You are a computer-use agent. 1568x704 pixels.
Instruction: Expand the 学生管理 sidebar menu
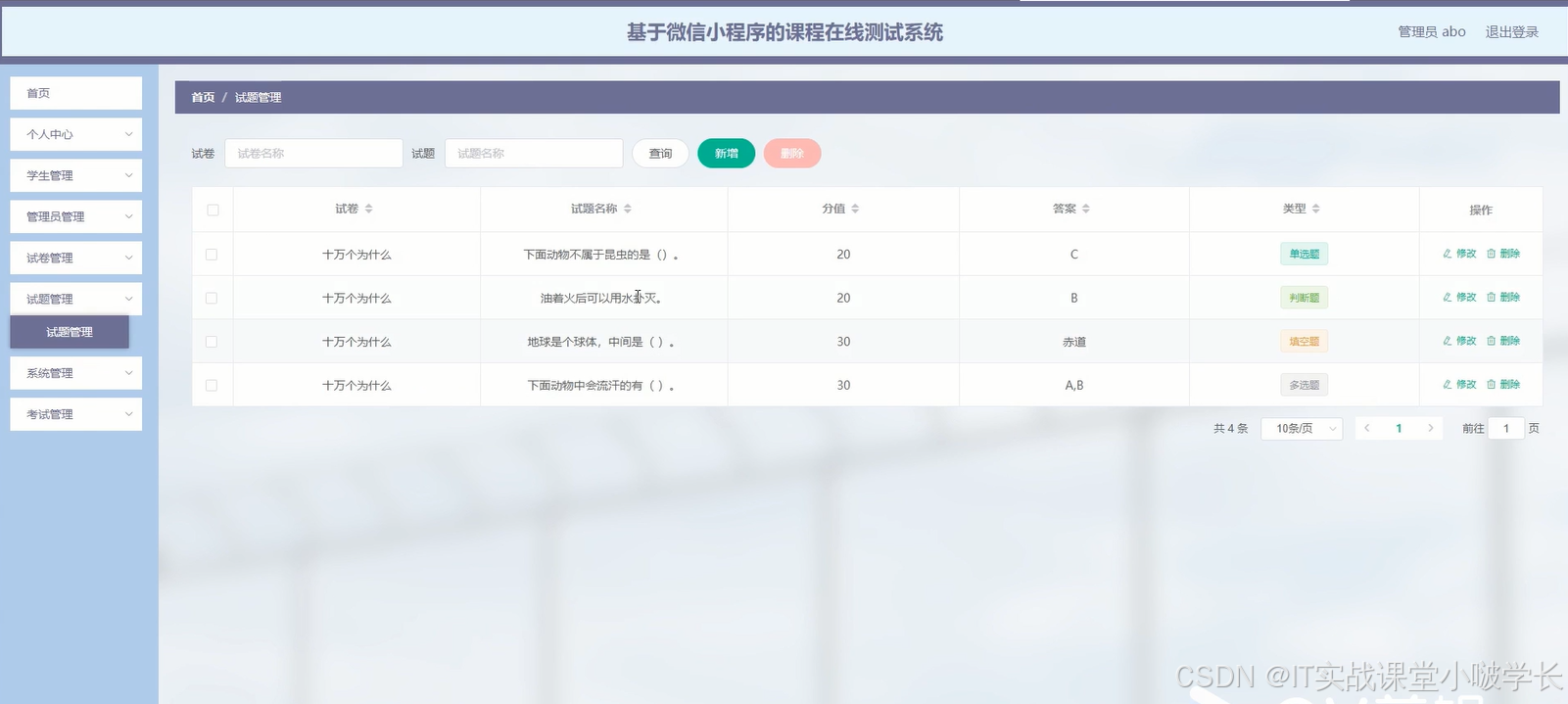pyautogui.click(x=76, y=175)
